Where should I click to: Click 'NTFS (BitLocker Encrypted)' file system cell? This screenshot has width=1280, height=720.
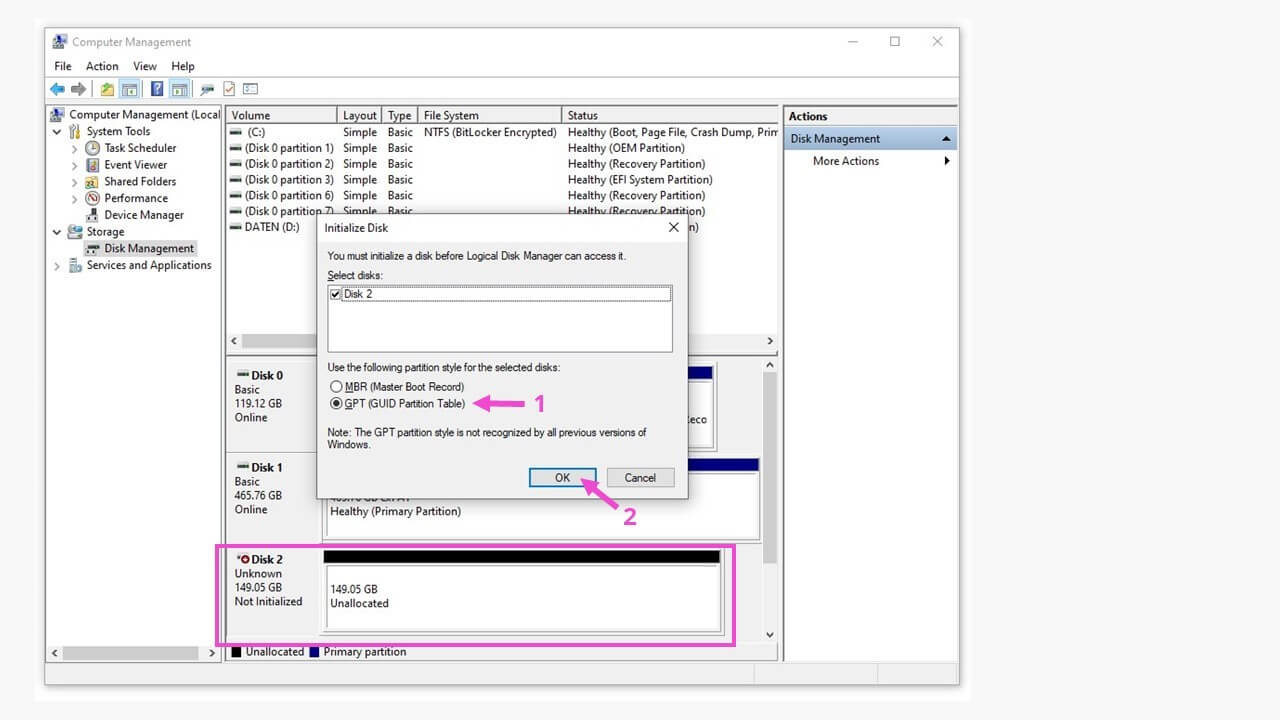(x=490, y=132)
